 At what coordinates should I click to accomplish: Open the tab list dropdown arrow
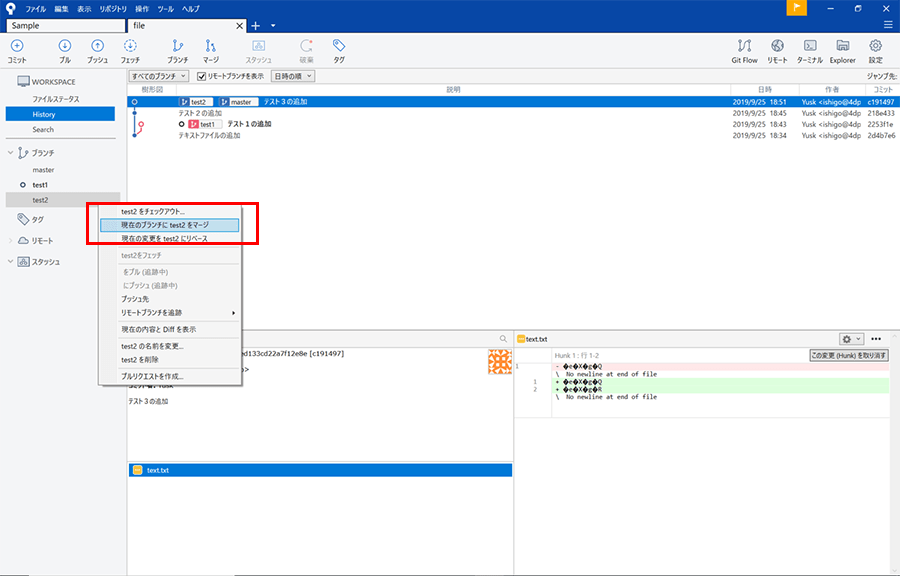[x=273, y=26]
